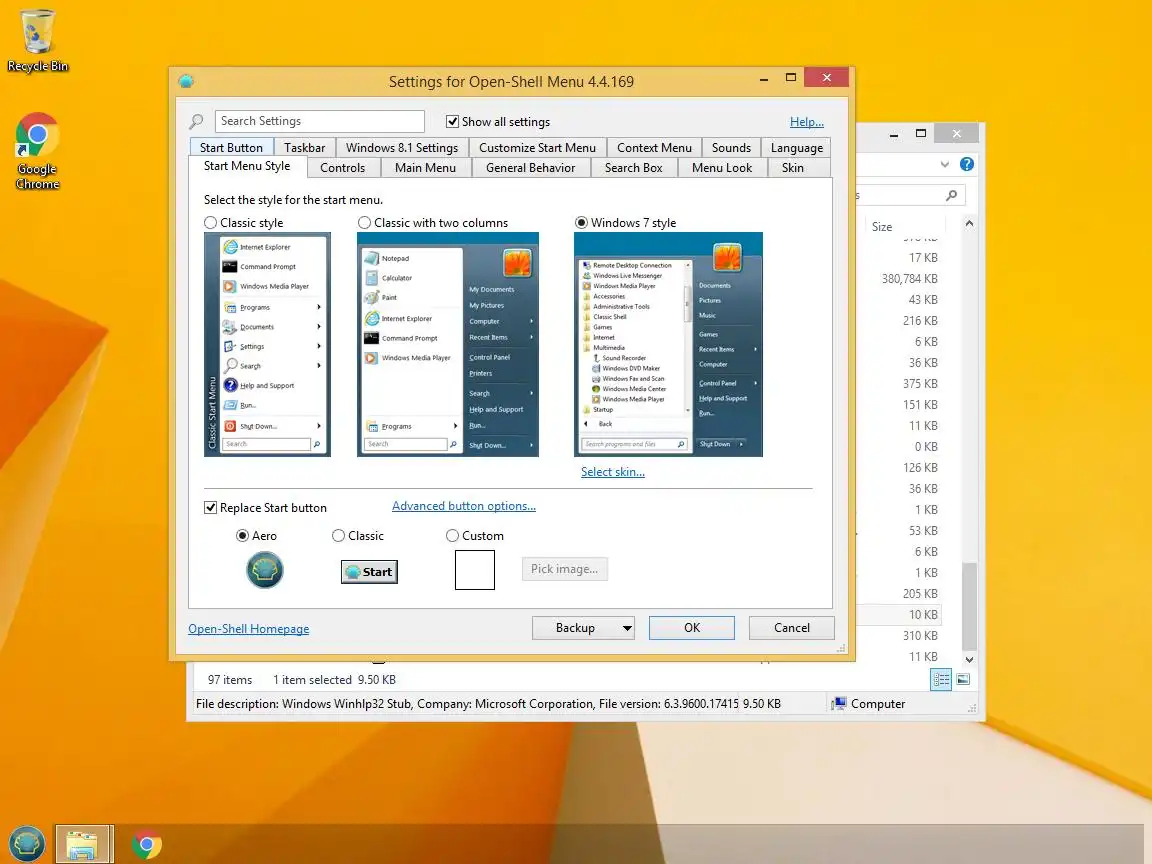
Task: Click the Size column header in Explorer
Action: pyautogui.click(x=882, y=227)
